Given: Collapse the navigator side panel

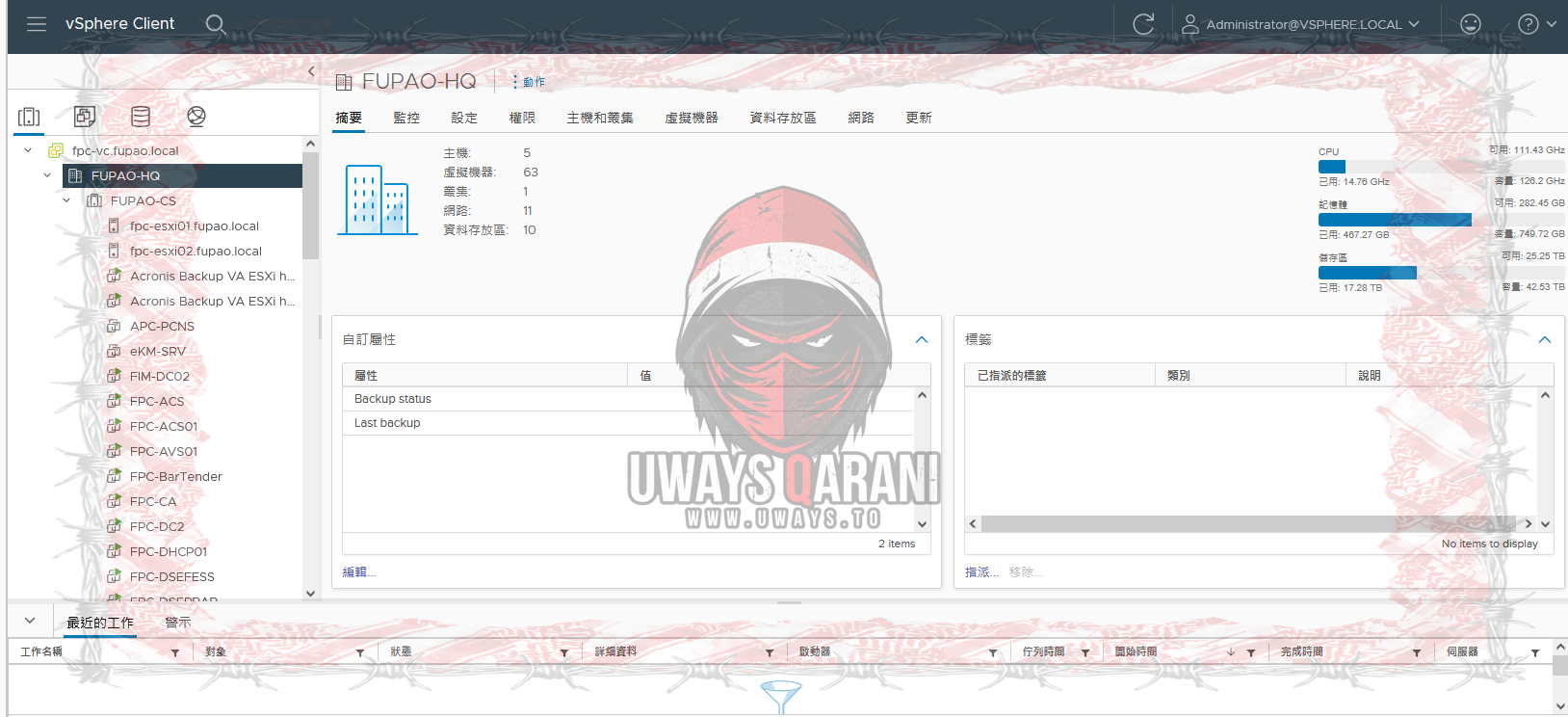Looking at the screenshot, I should 311,71.
